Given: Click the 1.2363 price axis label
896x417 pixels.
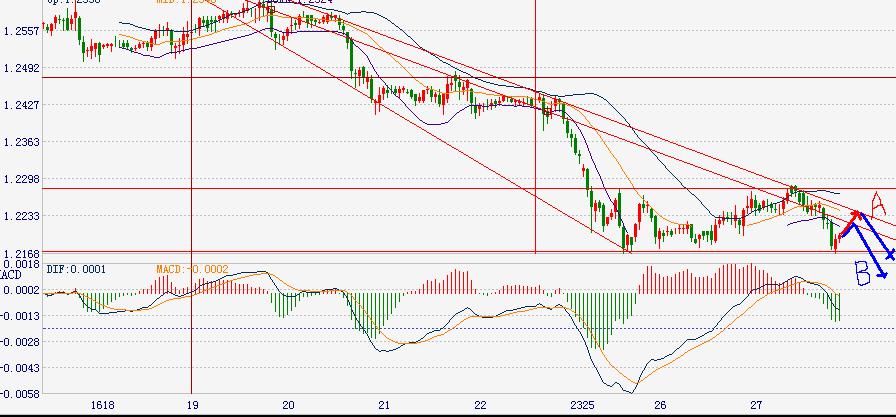Looking at the screenshot, I should pyautogui.click(x=21, y=142).
